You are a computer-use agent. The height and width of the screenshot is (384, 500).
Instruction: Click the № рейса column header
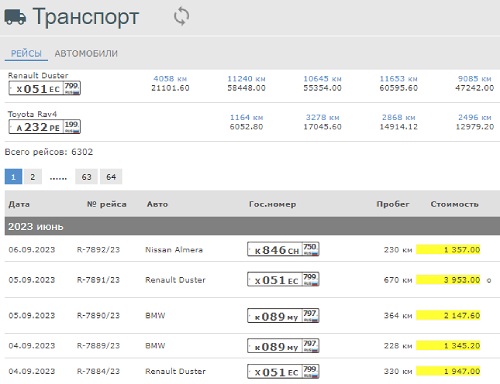pos(107,204)
